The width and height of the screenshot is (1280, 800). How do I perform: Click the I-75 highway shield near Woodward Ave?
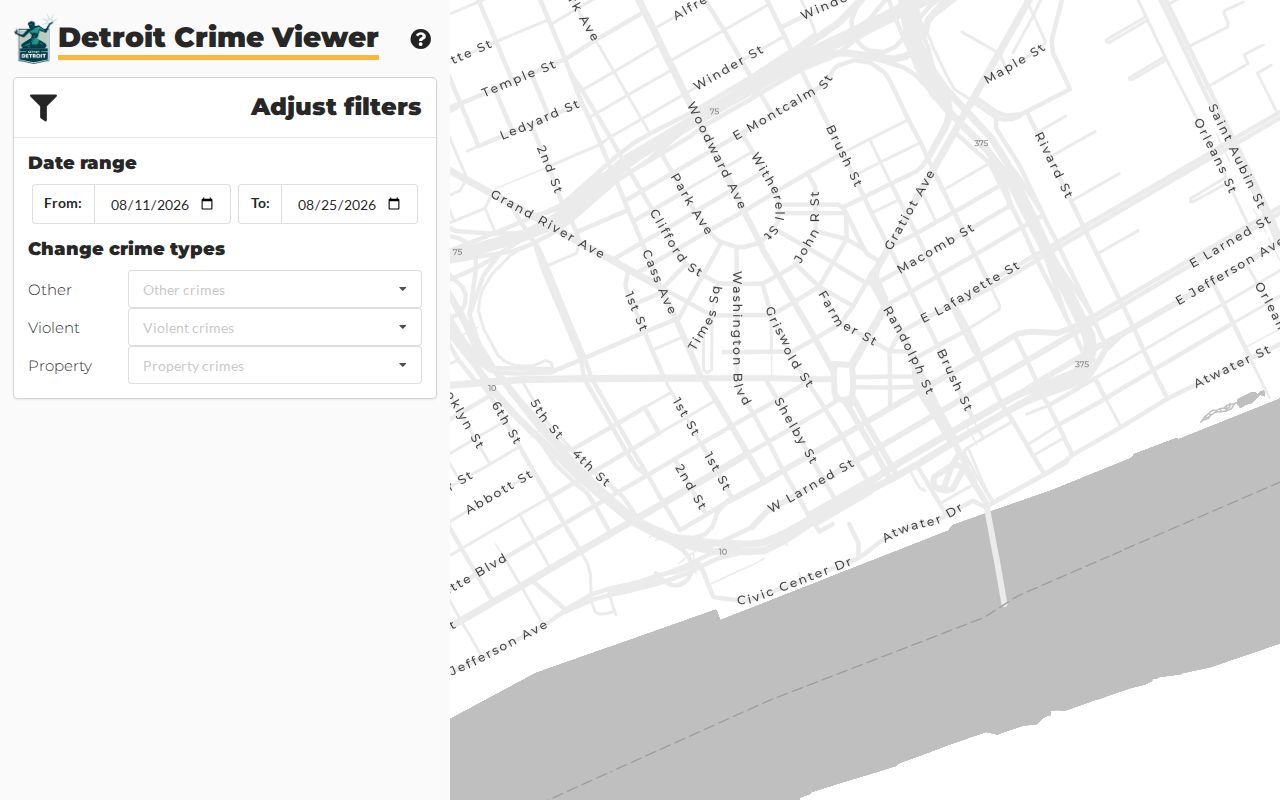(714, 111)
